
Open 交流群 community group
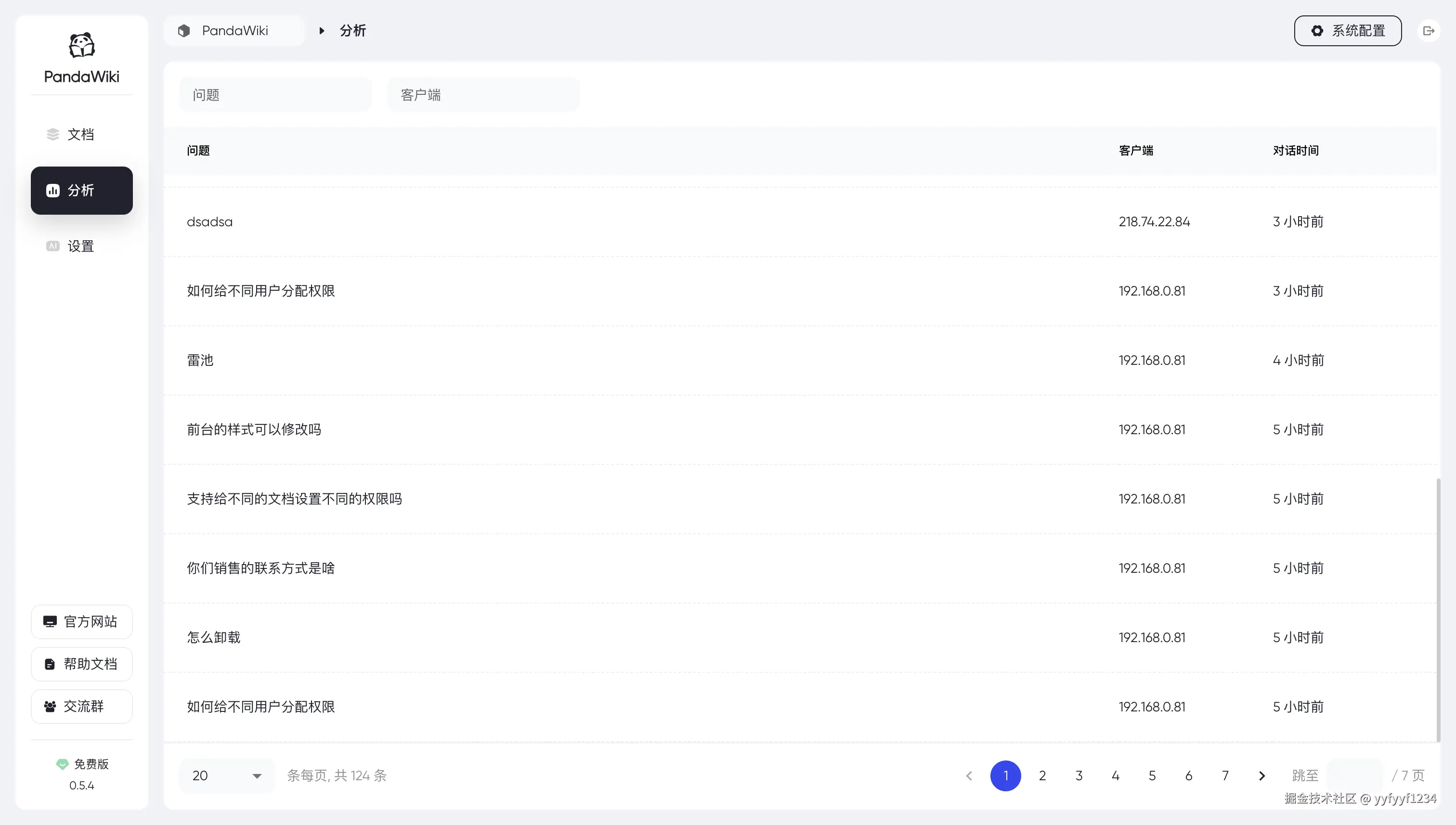82,706
